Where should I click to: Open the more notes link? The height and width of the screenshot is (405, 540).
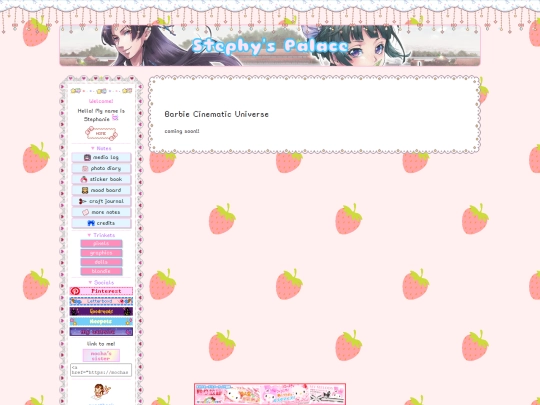coord(101,212)
